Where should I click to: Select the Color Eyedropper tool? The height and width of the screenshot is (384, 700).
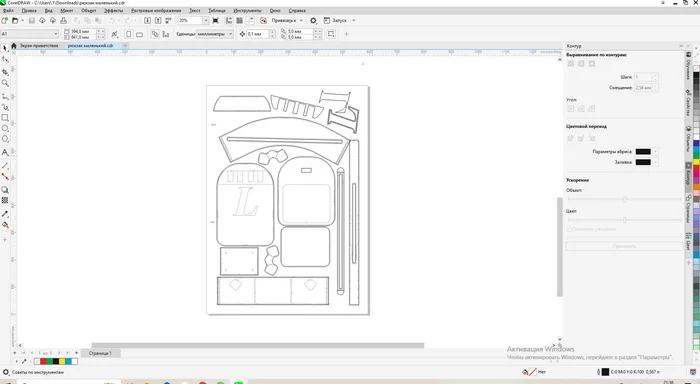click(5, 214)
